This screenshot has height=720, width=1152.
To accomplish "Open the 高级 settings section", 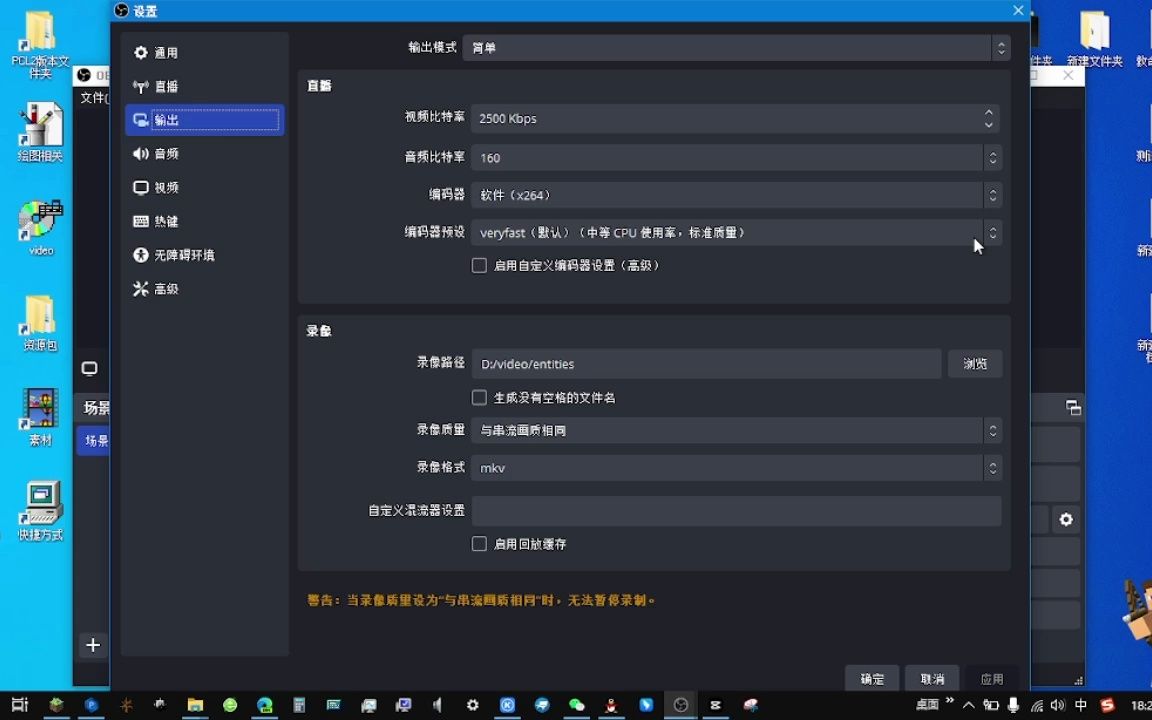I will point(204,289).
